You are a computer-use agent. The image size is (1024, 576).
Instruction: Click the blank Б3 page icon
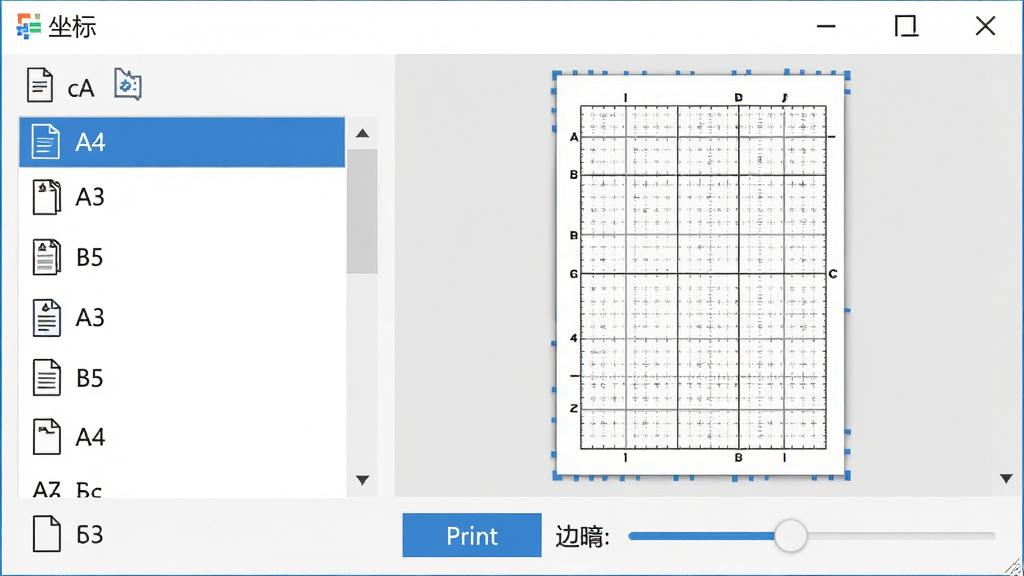point(46,534)
